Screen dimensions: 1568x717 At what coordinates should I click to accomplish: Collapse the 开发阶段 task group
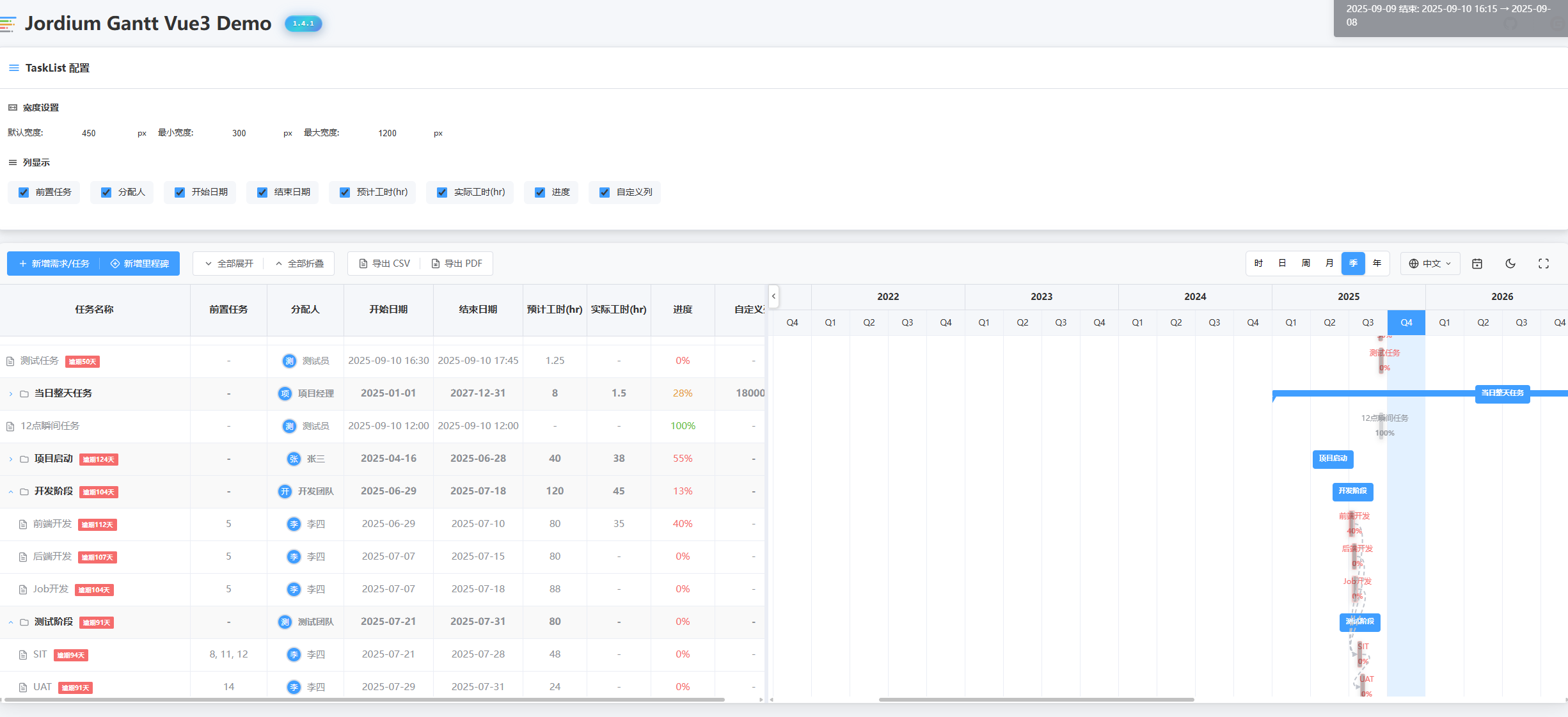coord(11,492)
